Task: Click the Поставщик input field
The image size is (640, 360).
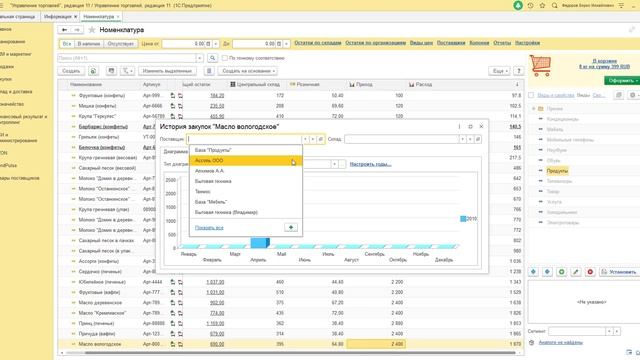Action: pos(244,139)
